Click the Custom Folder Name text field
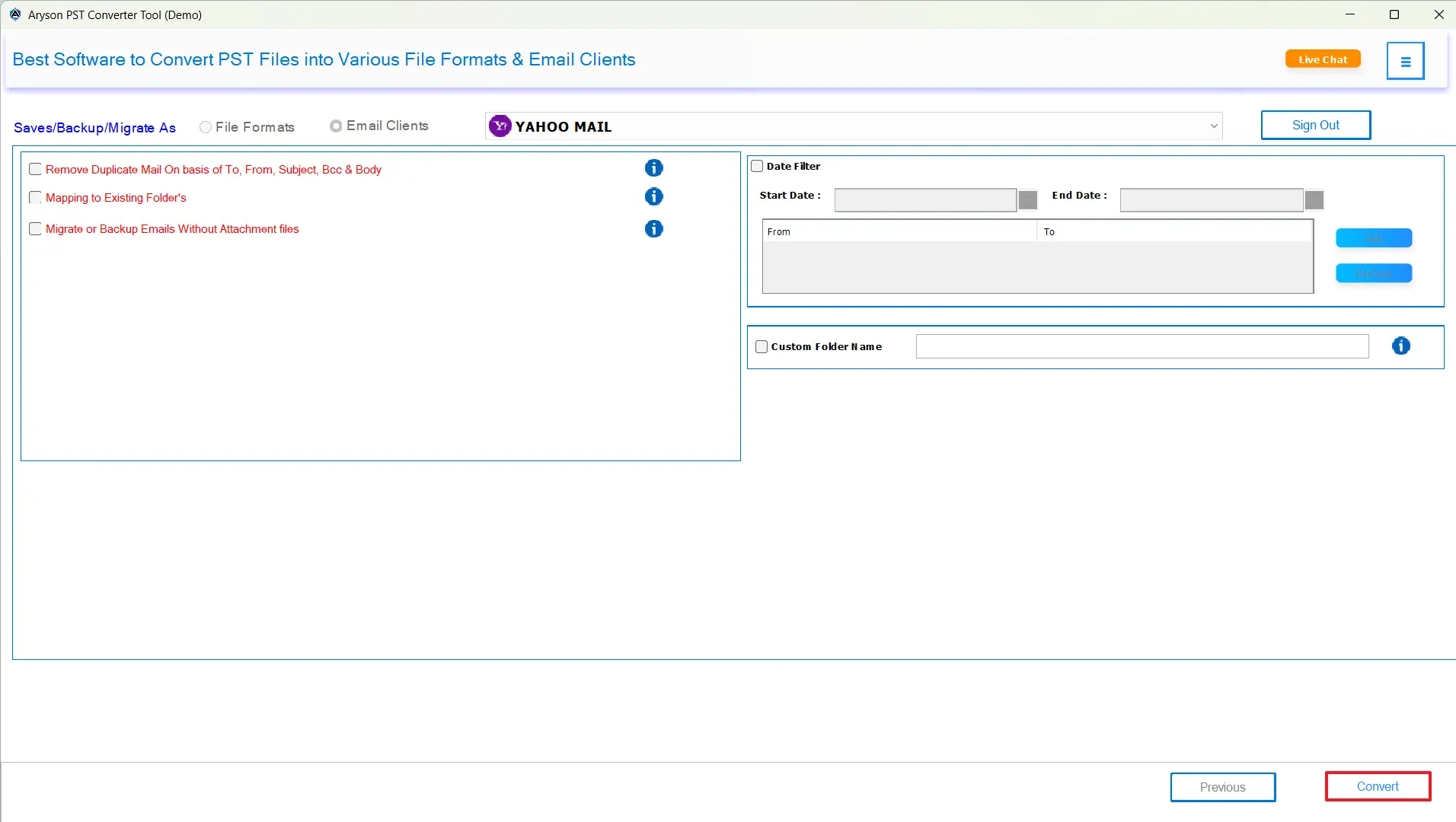 (x=1142, y=346)
